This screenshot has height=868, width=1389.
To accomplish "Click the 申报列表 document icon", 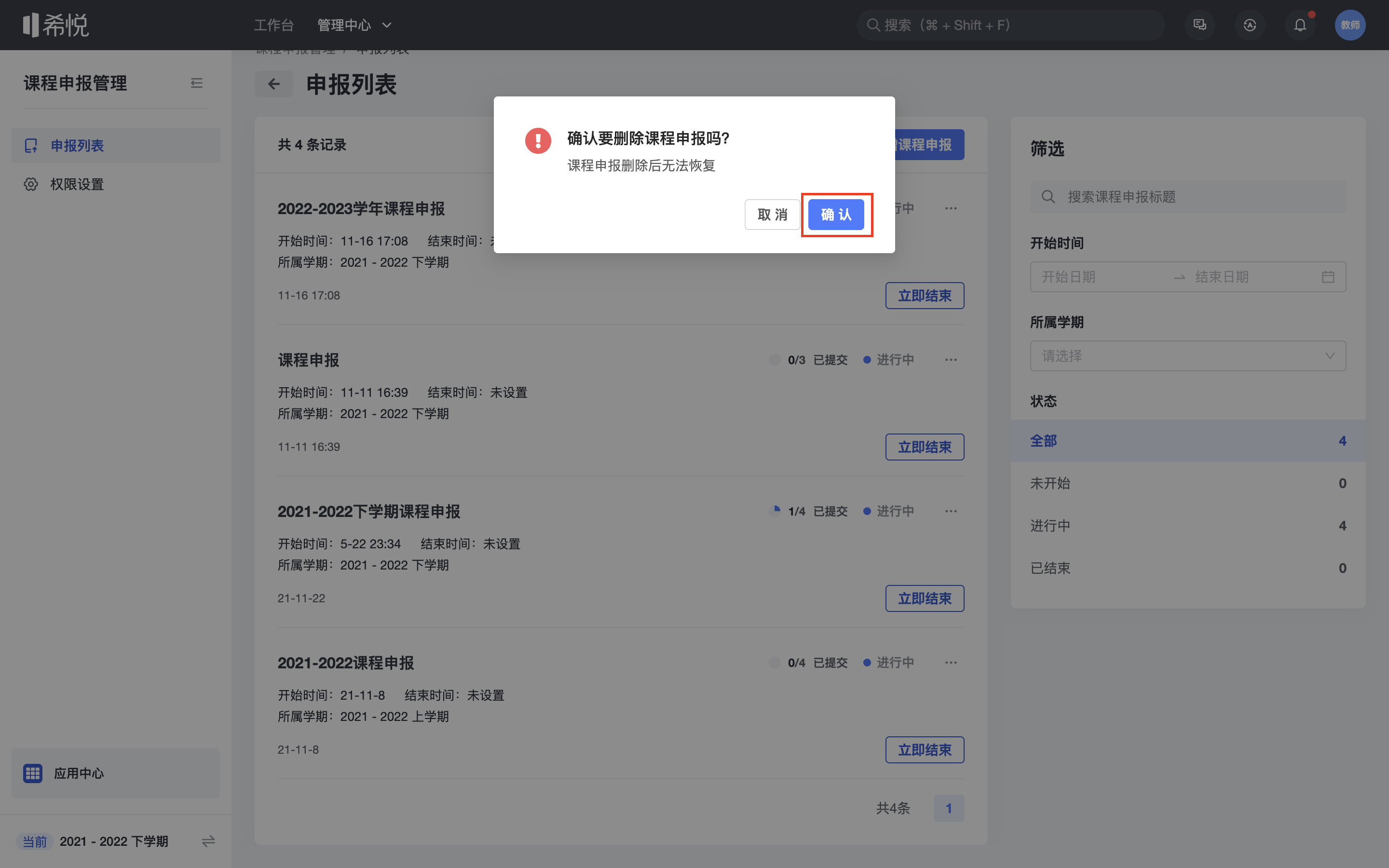I will 31,146.
